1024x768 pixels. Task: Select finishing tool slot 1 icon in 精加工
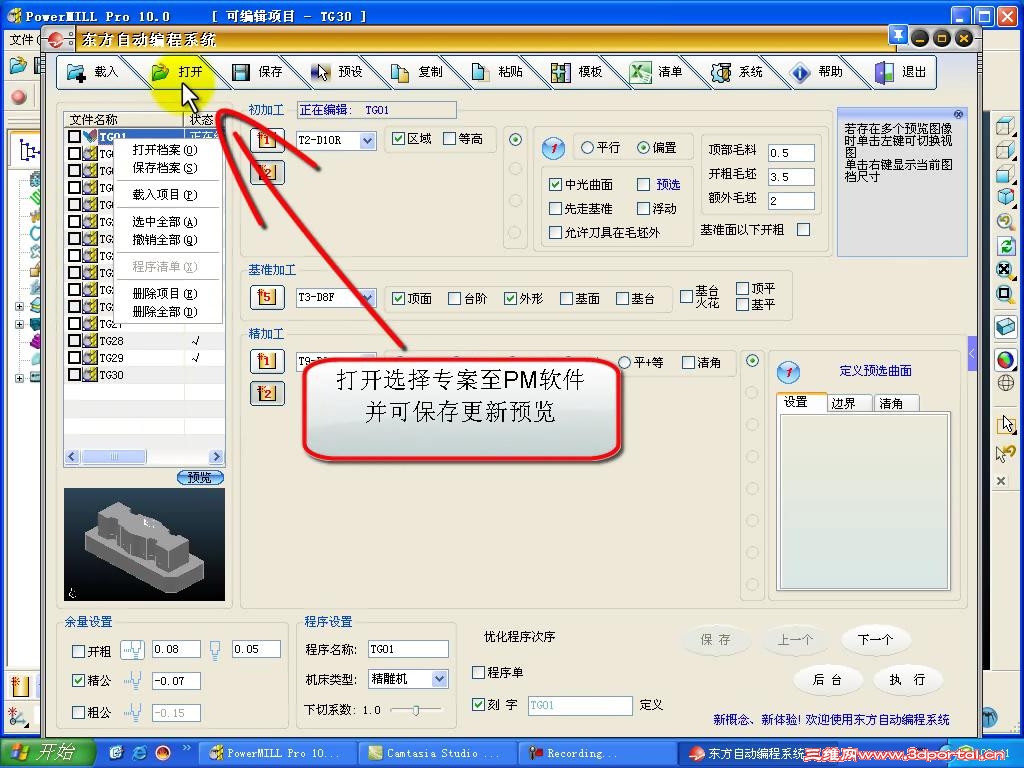click(267, 361)
